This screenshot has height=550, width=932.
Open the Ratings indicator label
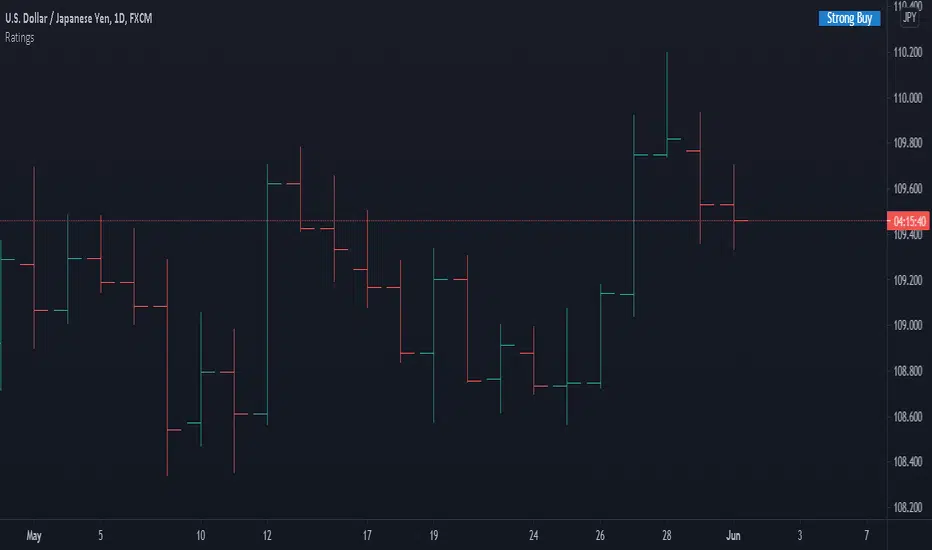pyautogui.click(x=20, y=36)
